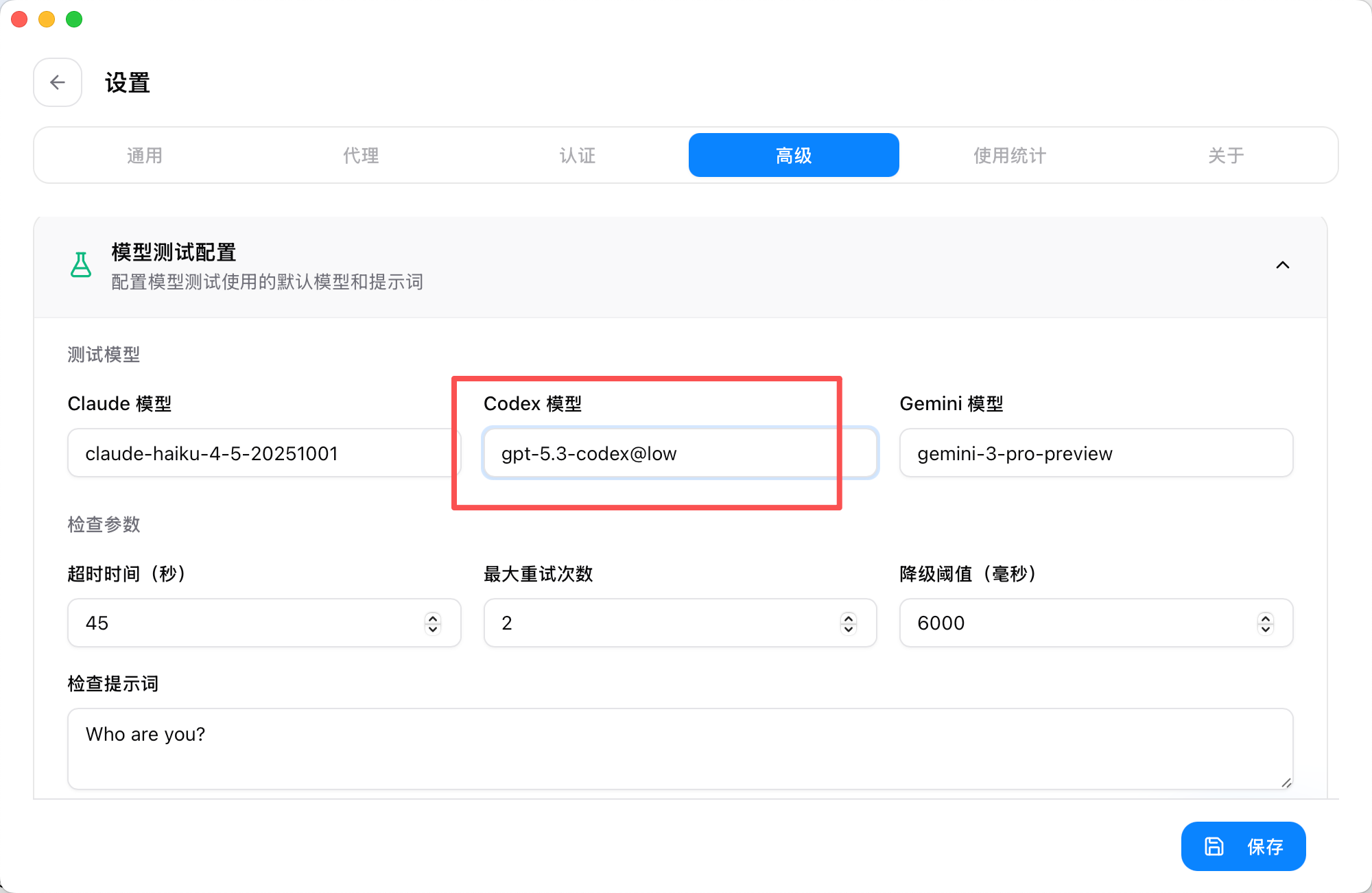Click the flask icon for model testing
This screenshot has height=893, width=1372.
(81, 264)
